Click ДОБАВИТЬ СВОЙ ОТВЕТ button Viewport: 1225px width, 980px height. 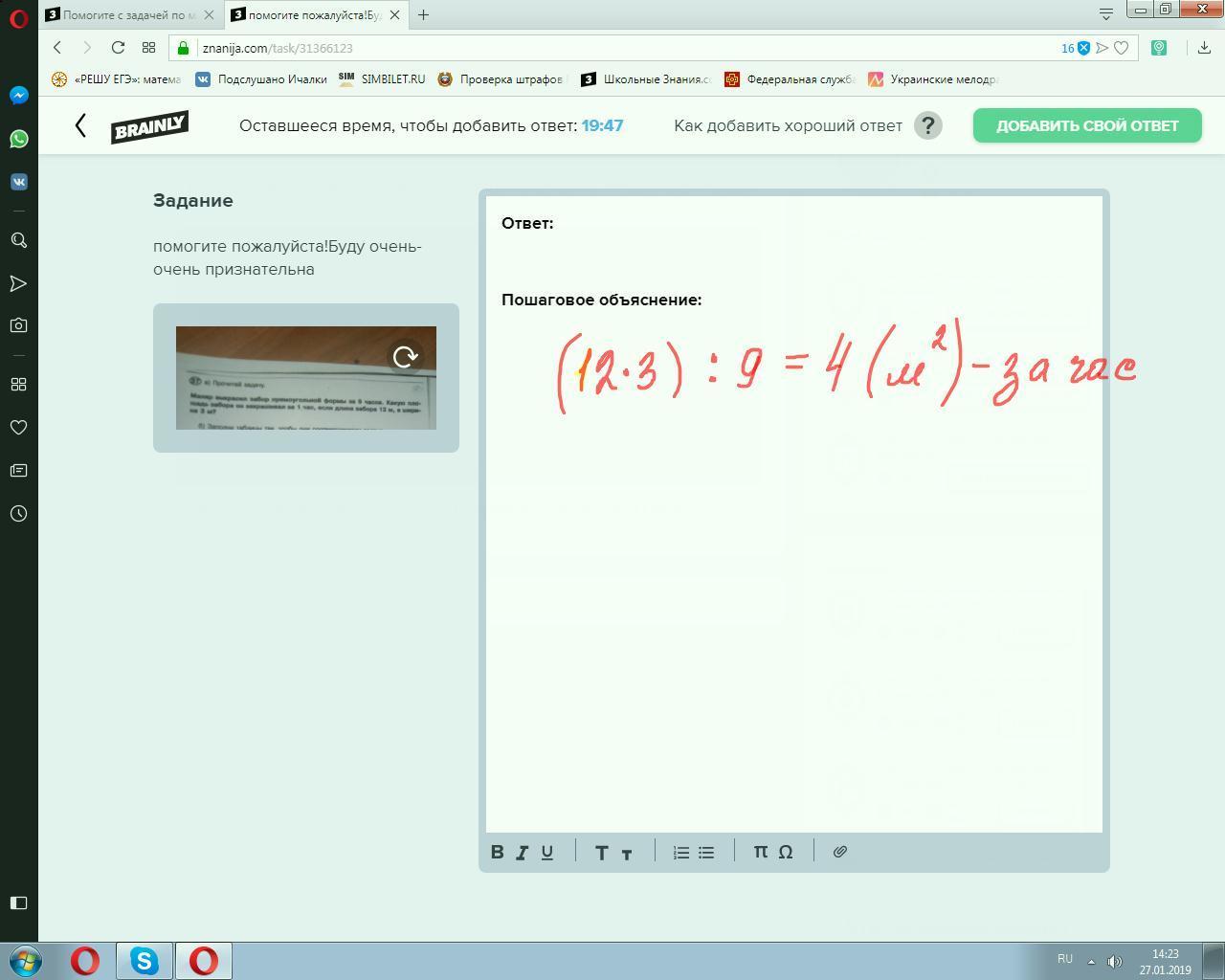pos(1087,125)
